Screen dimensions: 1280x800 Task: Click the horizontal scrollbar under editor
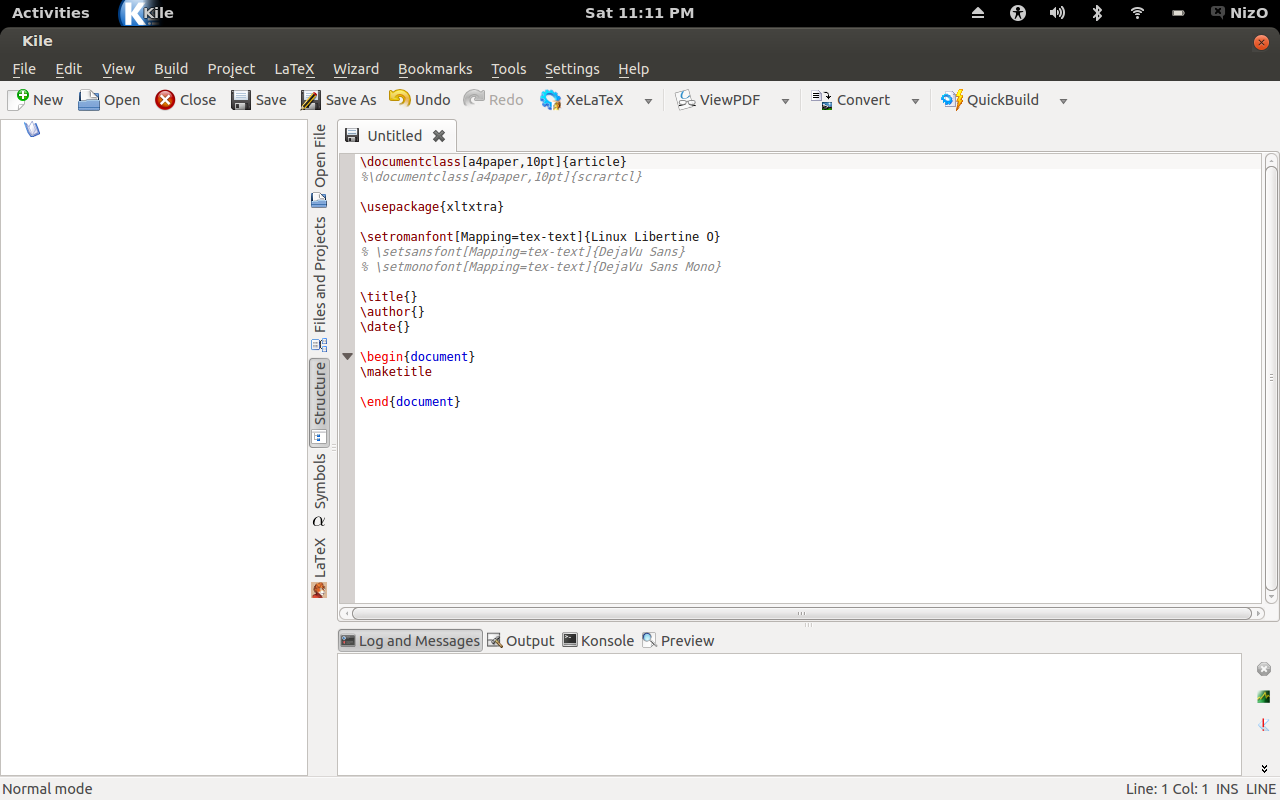(801, 614)
